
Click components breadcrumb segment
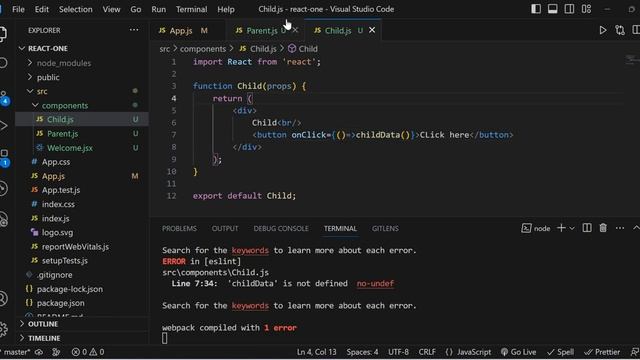point(203,49)
